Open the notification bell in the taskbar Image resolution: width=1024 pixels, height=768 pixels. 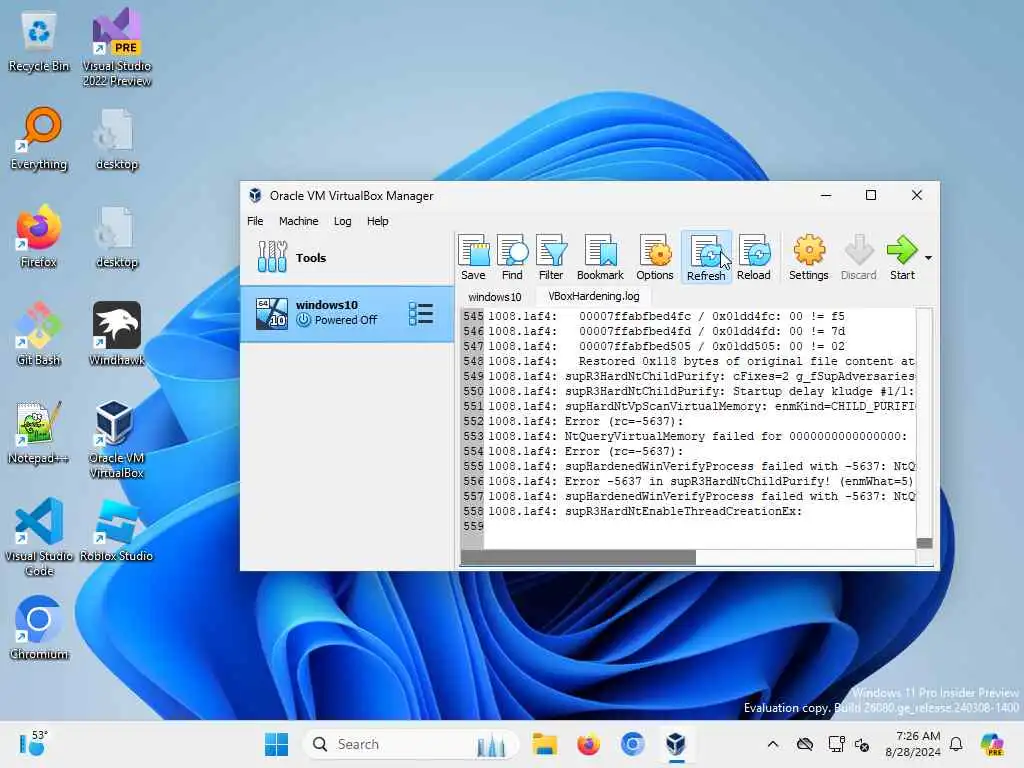956,744
